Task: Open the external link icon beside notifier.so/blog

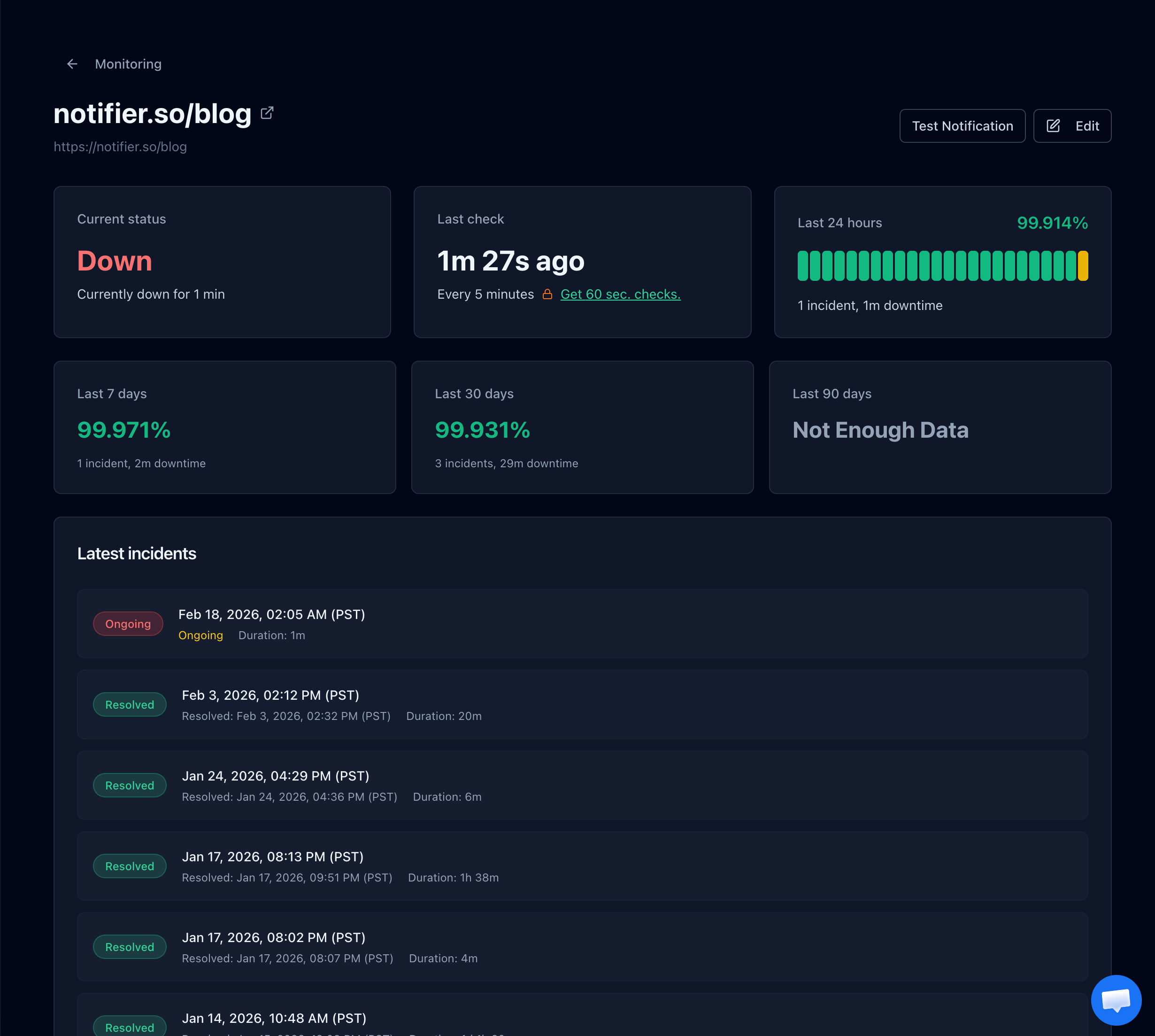Action: click(x=267, y=113)
